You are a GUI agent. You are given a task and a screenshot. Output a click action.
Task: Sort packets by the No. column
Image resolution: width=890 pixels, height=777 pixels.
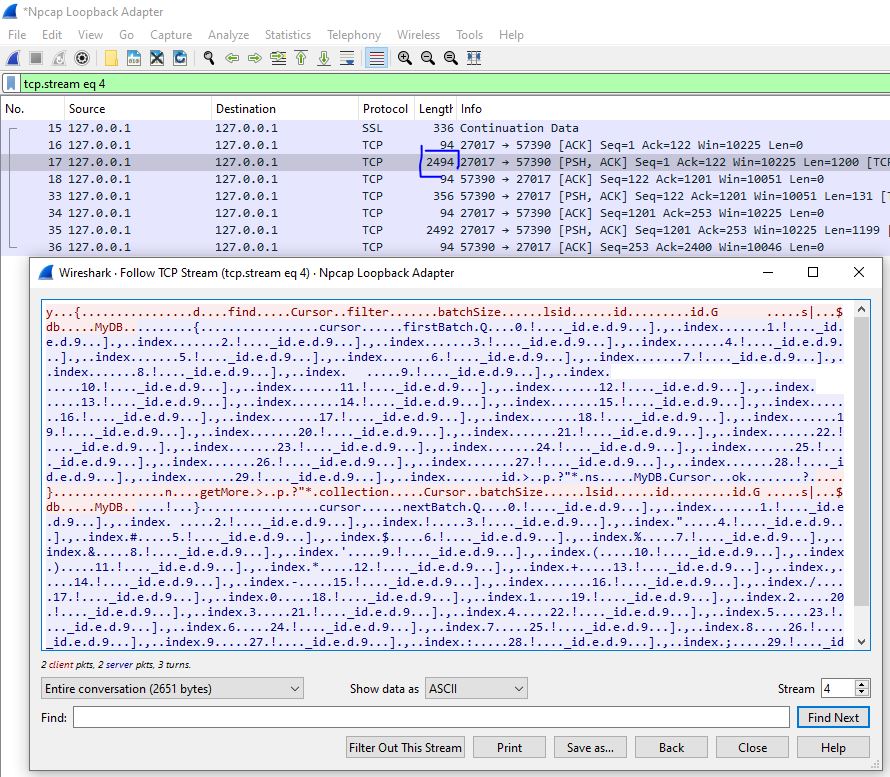coord(32,108)
